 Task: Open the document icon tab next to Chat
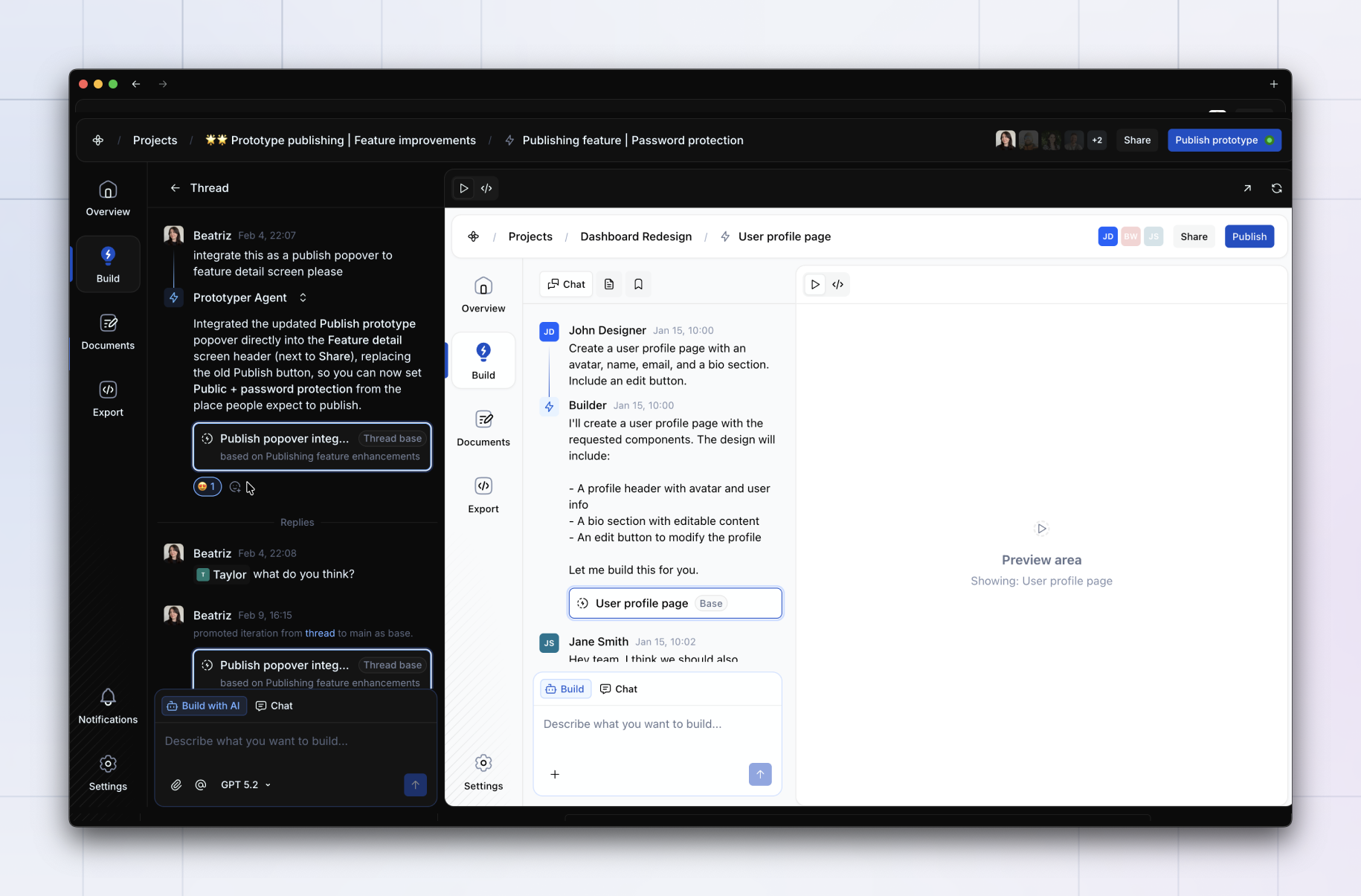point(609,284)
